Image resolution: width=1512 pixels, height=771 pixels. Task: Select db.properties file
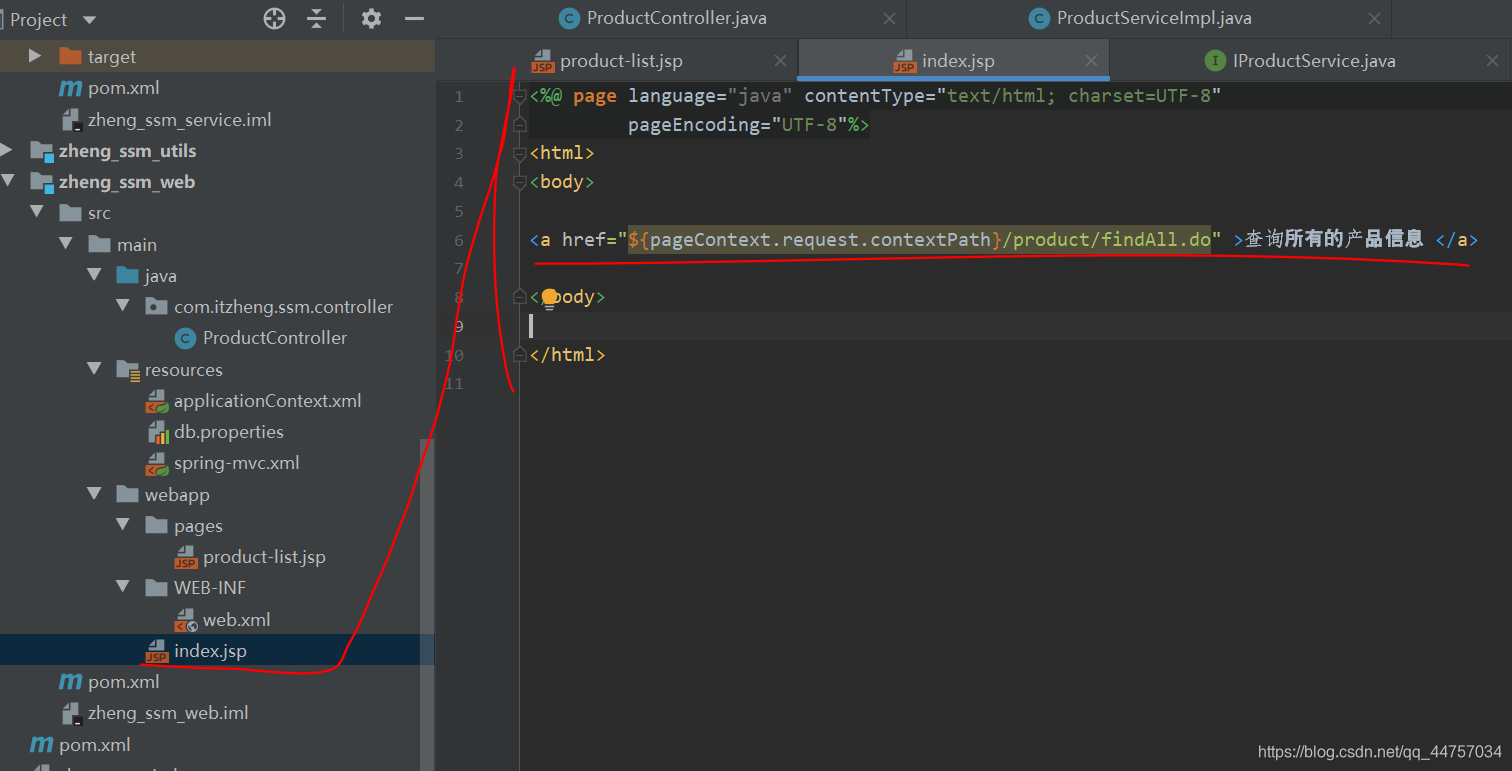point(228,432)
